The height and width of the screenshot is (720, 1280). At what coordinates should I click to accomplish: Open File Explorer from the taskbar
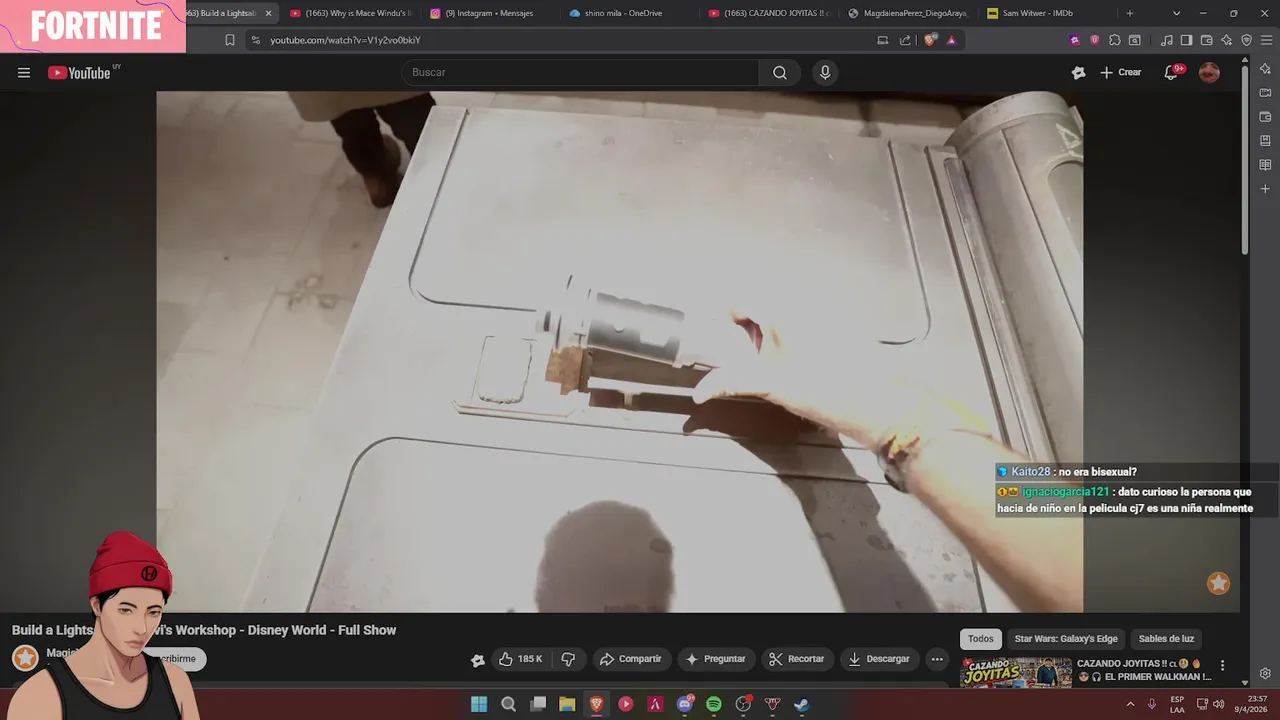pyautogui.click(x=567, y=704)
